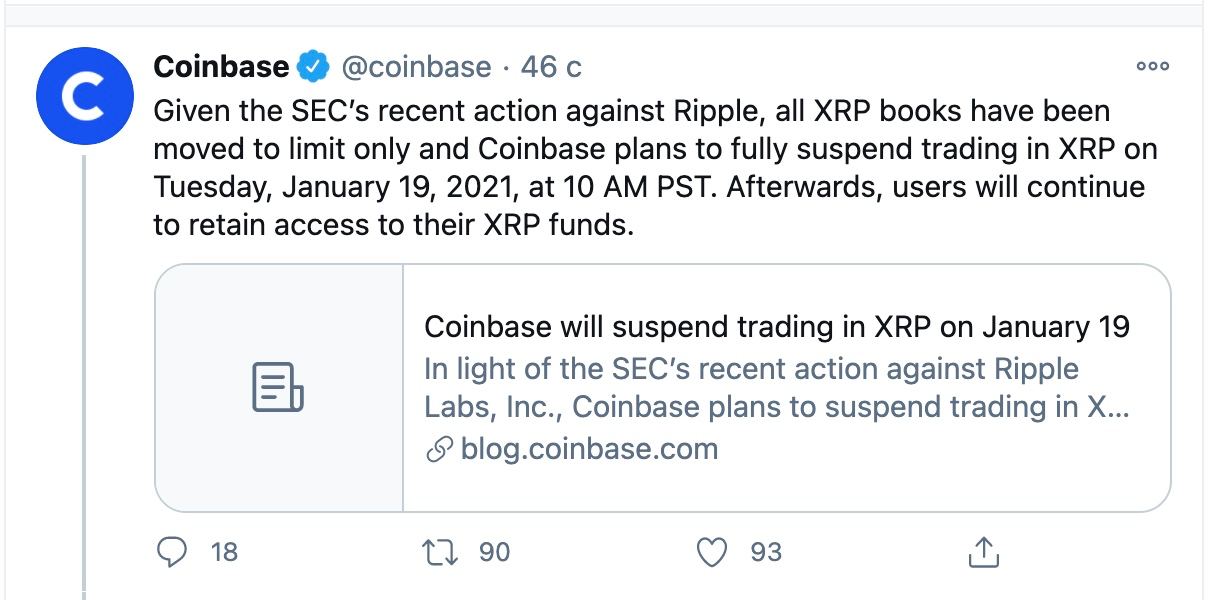Open the Coinbase display name link
This screenshot has height=600, width=1224.
coord(221,67)
